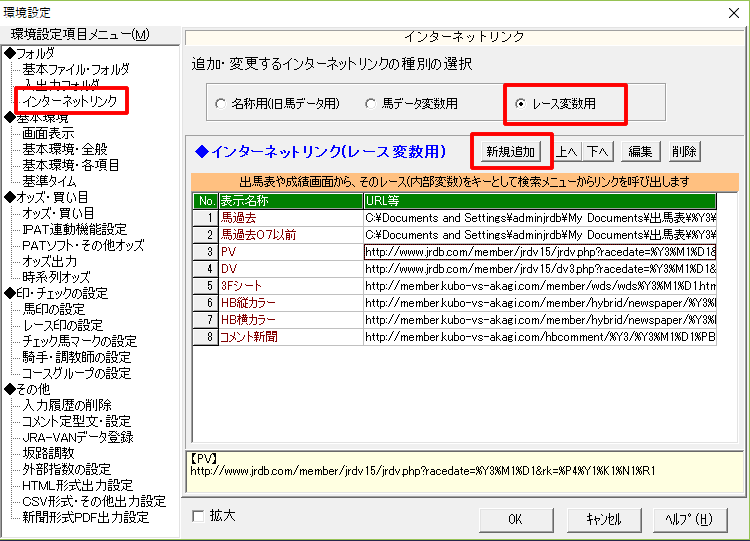
Task: Select the ◆印・チェックの設定 category heading
Action: point(56,293)
